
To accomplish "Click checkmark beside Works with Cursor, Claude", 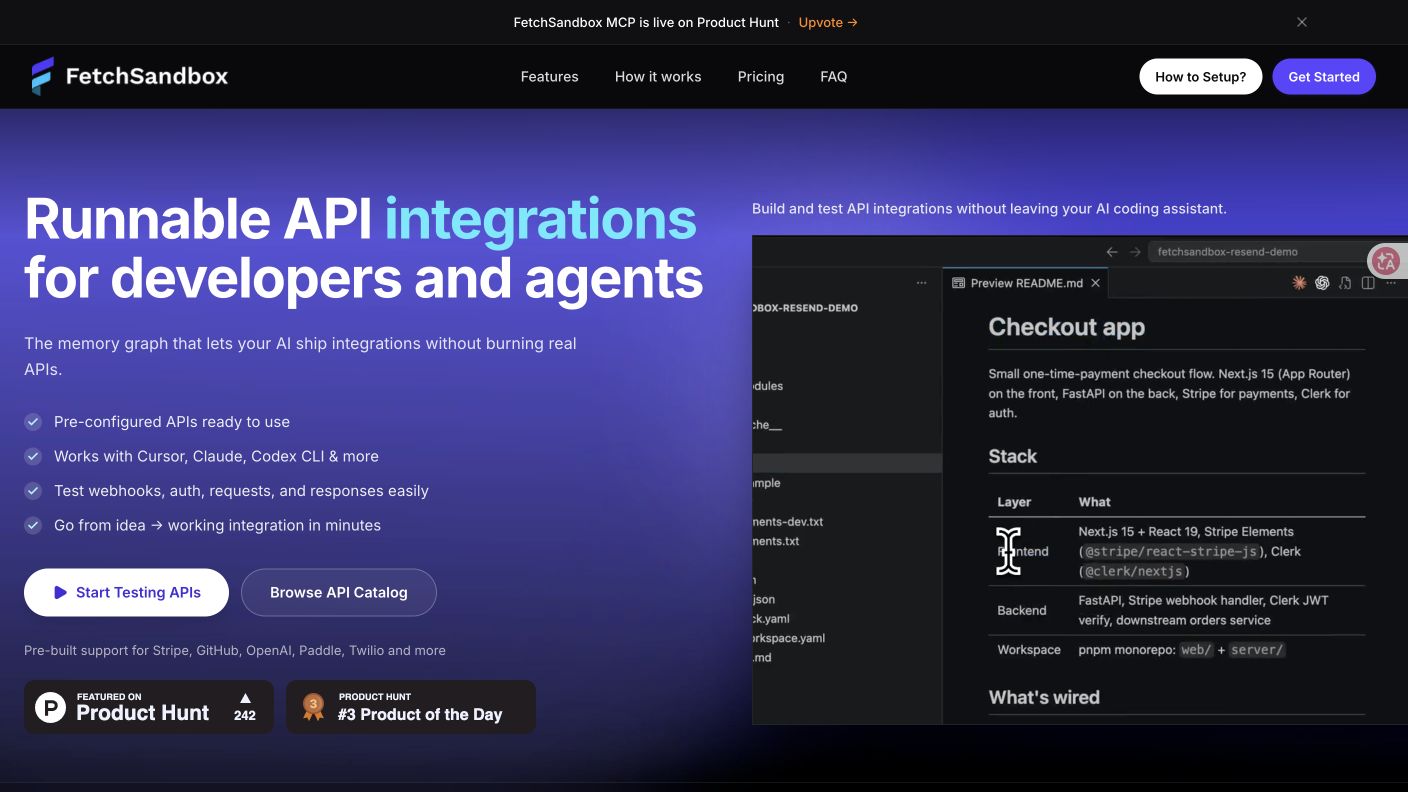I will click(x=33, y=456).
